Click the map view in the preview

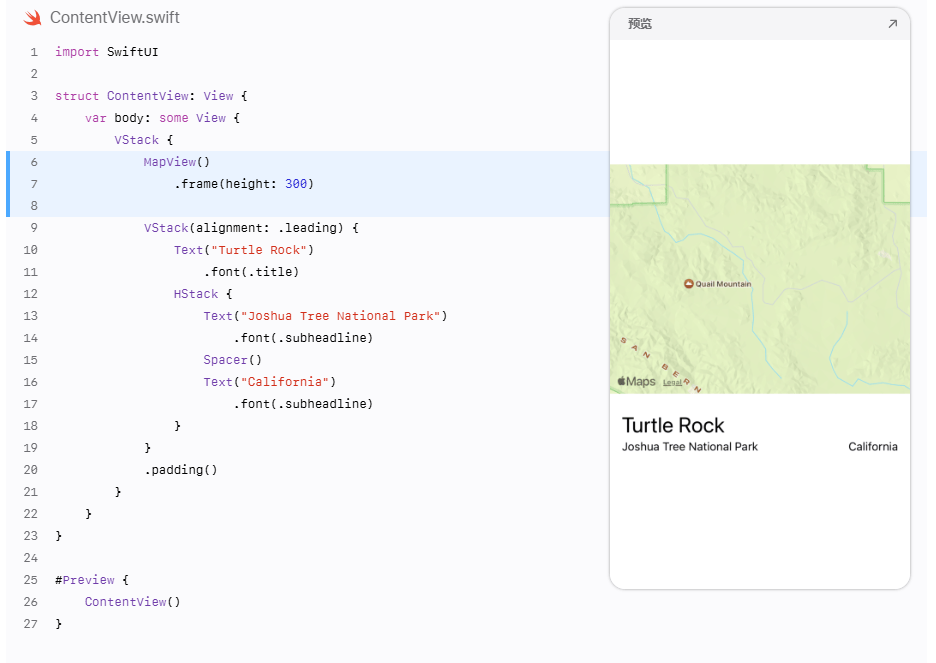pyautogui.click(x=760, y=279)
